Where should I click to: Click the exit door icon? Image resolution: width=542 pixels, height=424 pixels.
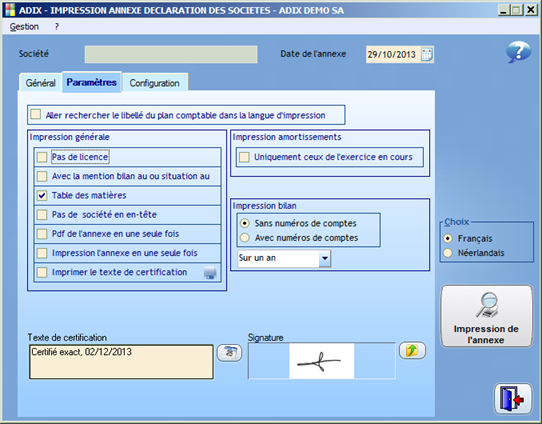coord(513,399)
